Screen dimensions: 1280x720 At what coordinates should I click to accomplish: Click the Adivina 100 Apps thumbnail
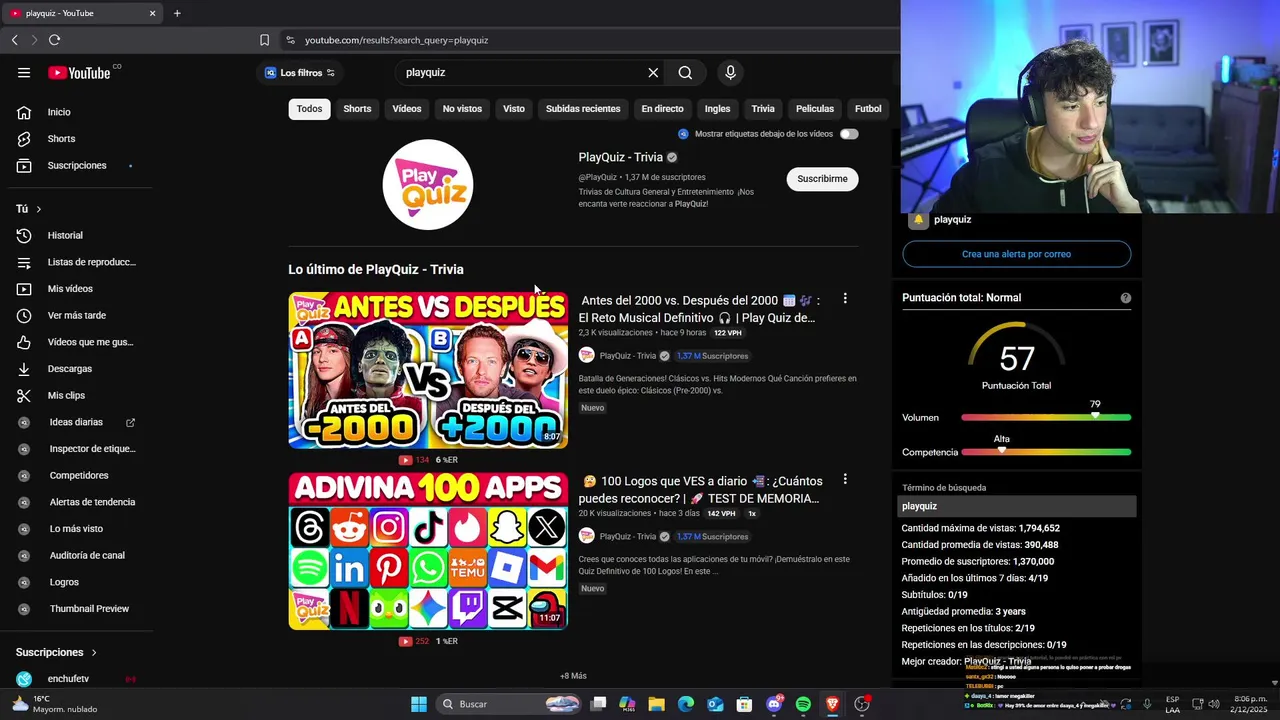click(x=428, y=551)
